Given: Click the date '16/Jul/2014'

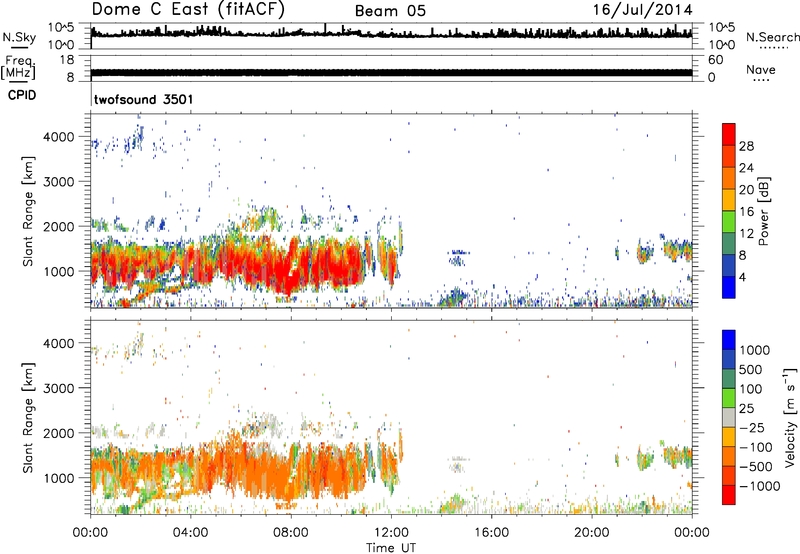Looking at the screenshot, I should (x=642, y=10).
